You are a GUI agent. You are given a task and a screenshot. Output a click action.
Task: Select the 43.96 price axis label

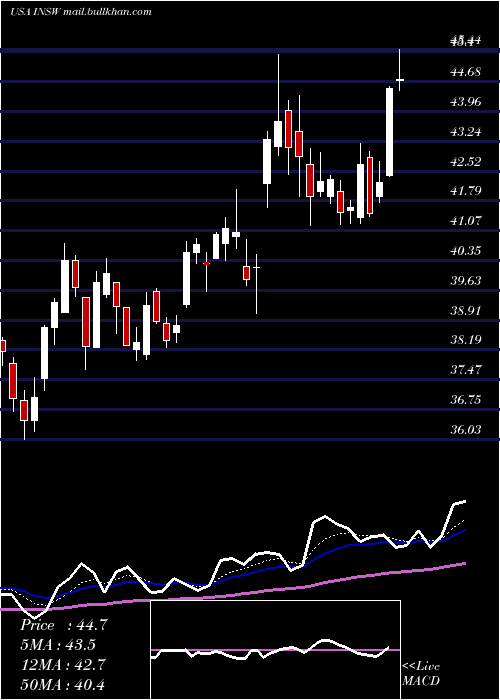click(x=466, y=101)
